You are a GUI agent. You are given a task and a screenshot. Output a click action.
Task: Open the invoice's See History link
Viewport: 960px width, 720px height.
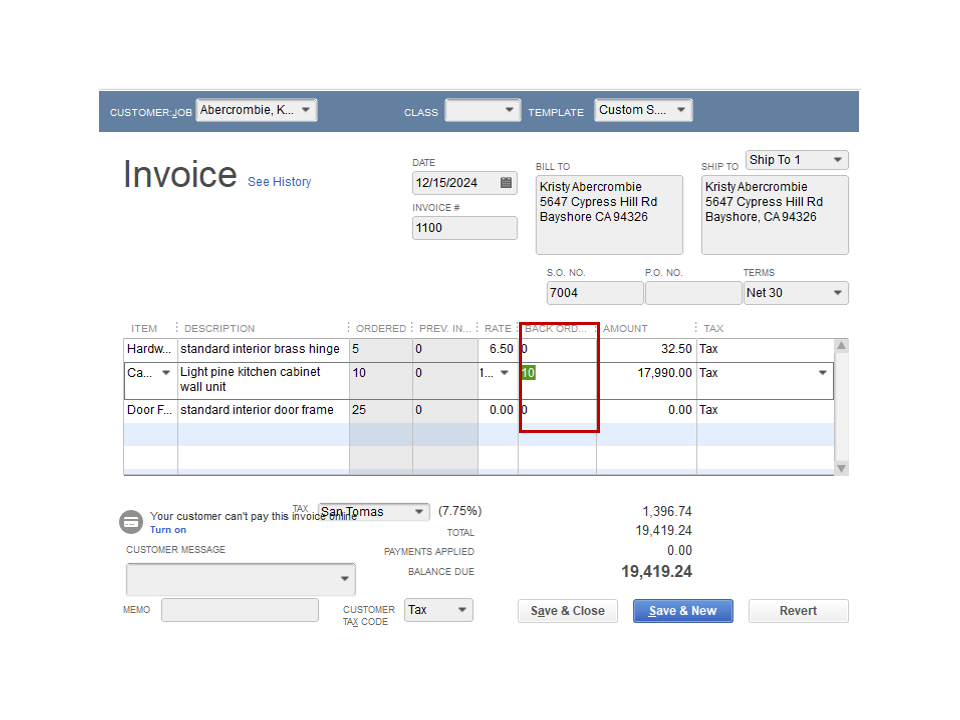pyautogui.click(x=279, y=182)
